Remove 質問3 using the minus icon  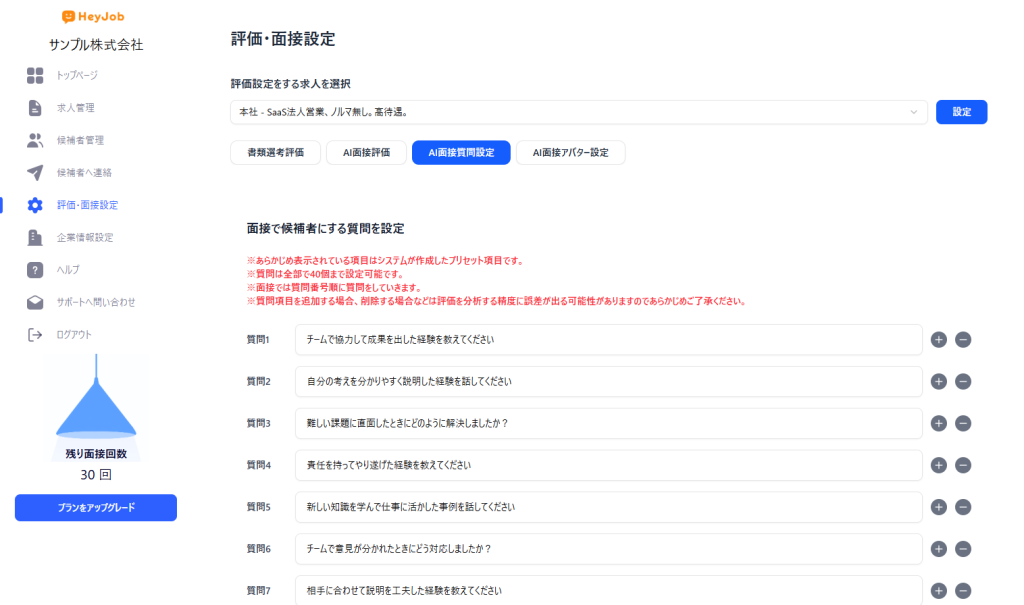pos(963,423)
